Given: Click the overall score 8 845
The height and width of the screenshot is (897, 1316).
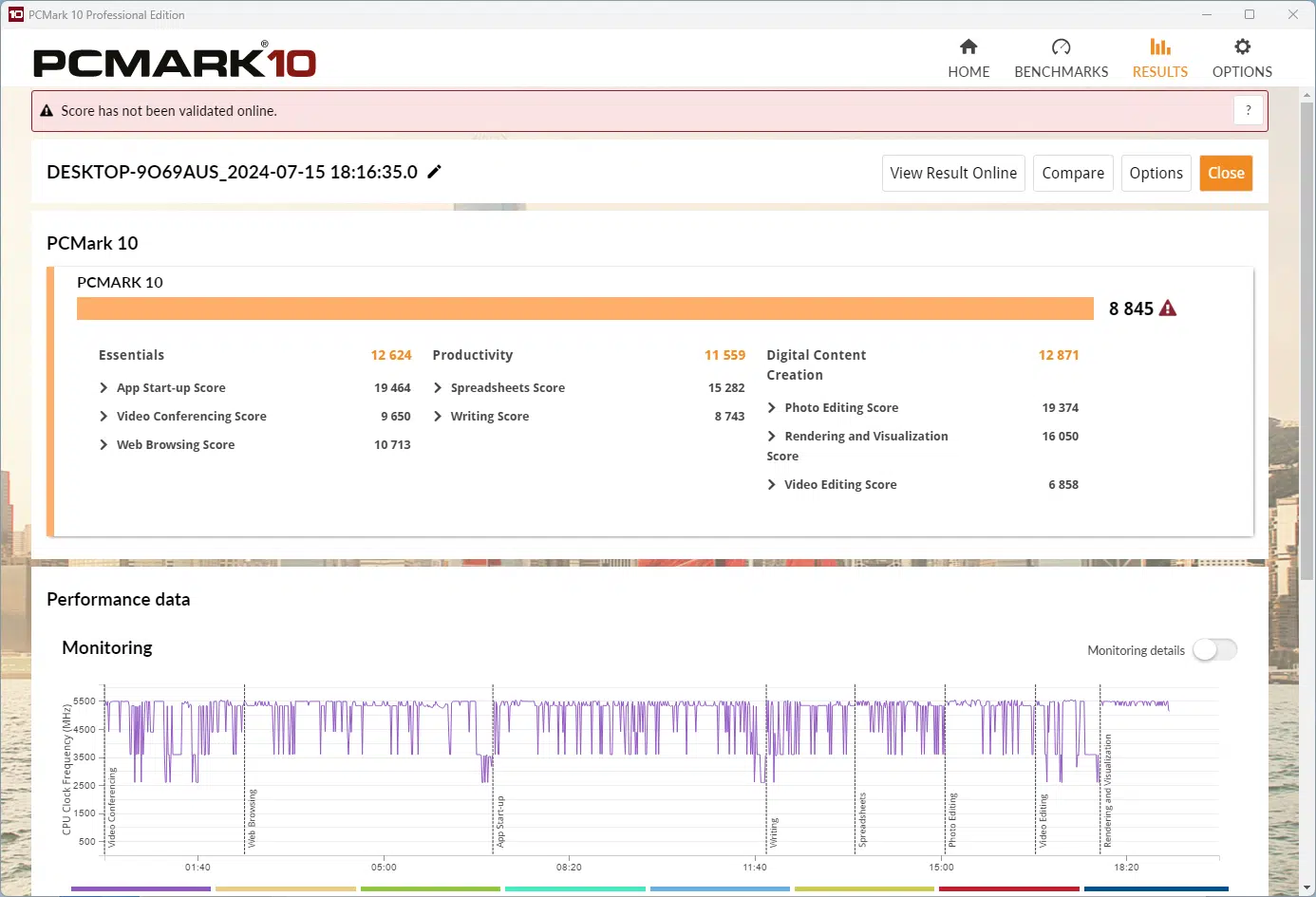Looking at the screenshot, I should point(1131,308).
